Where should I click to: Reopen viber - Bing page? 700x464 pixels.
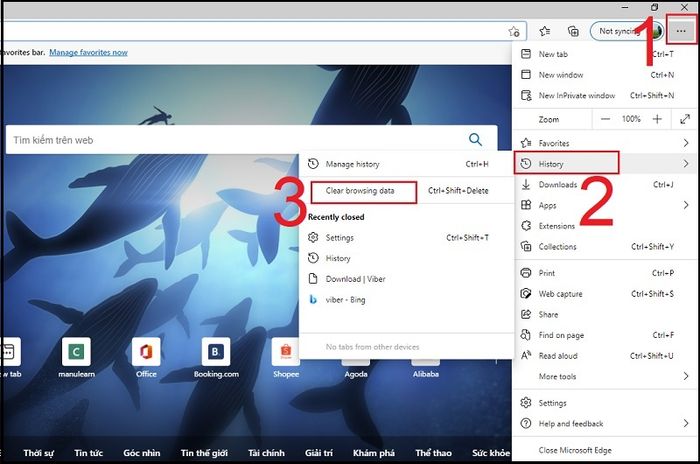point(406,299)
